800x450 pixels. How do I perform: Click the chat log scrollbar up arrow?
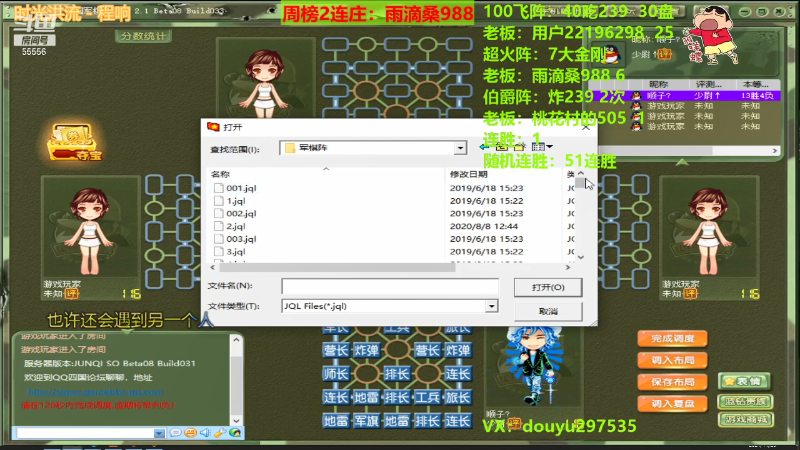click(236, 340)
